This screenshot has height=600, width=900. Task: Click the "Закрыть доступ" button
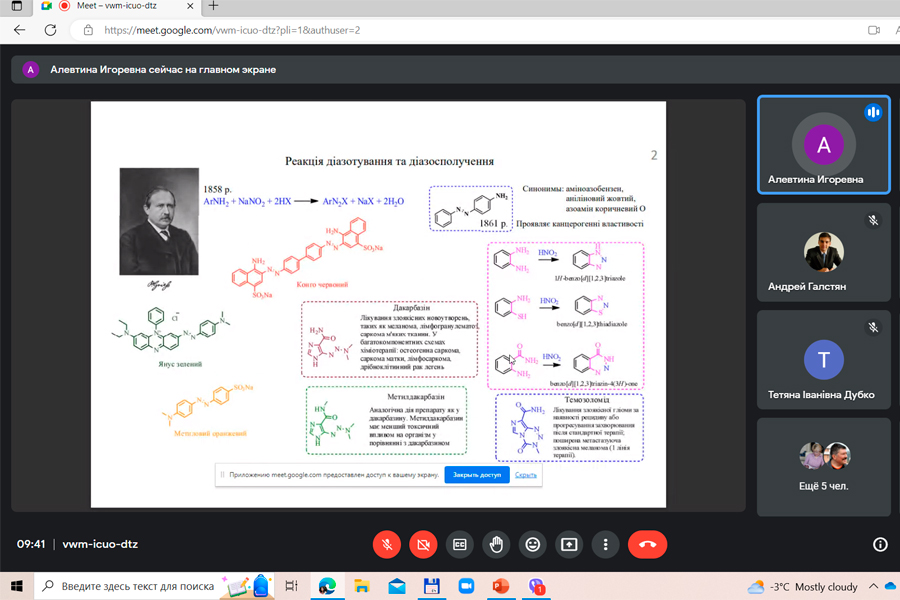477,475
